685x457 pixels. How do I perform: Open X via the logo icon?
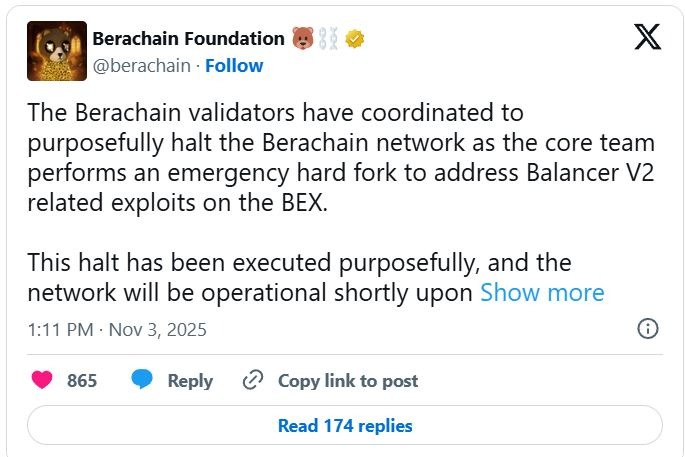[x=646, y=40]
